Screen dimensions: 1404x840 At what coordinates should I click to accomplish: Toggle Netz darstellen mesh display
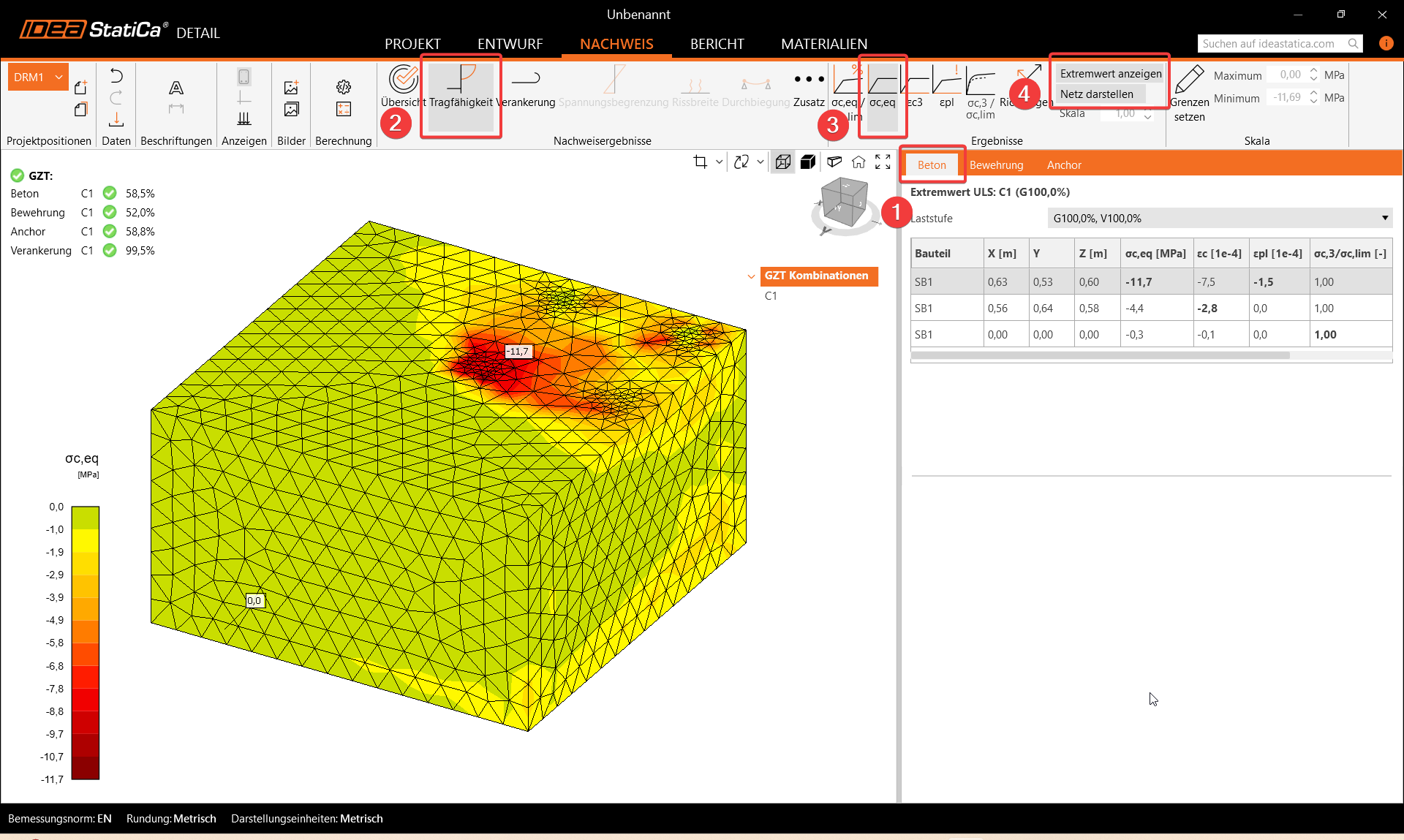coord(1096,94)
